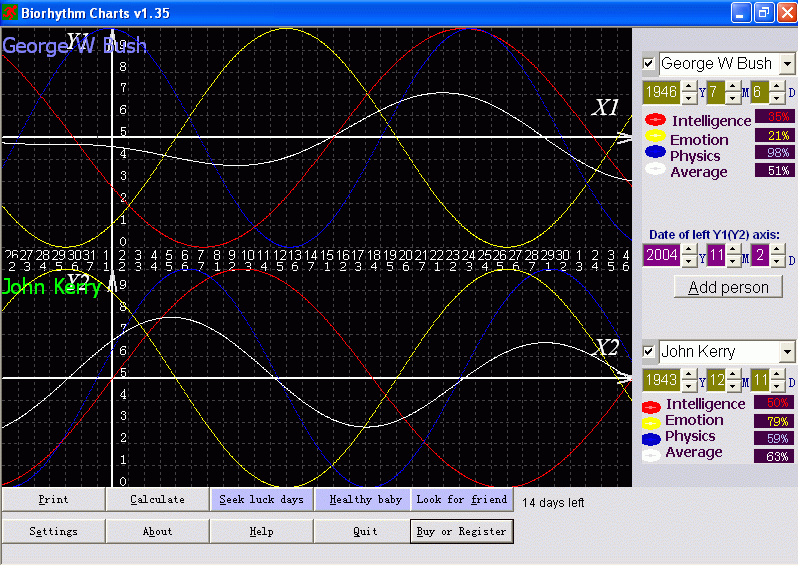Restore down the Biorhythm Charts window
The width and height of the screenshot is (798, 566).
tap(764, 13)
